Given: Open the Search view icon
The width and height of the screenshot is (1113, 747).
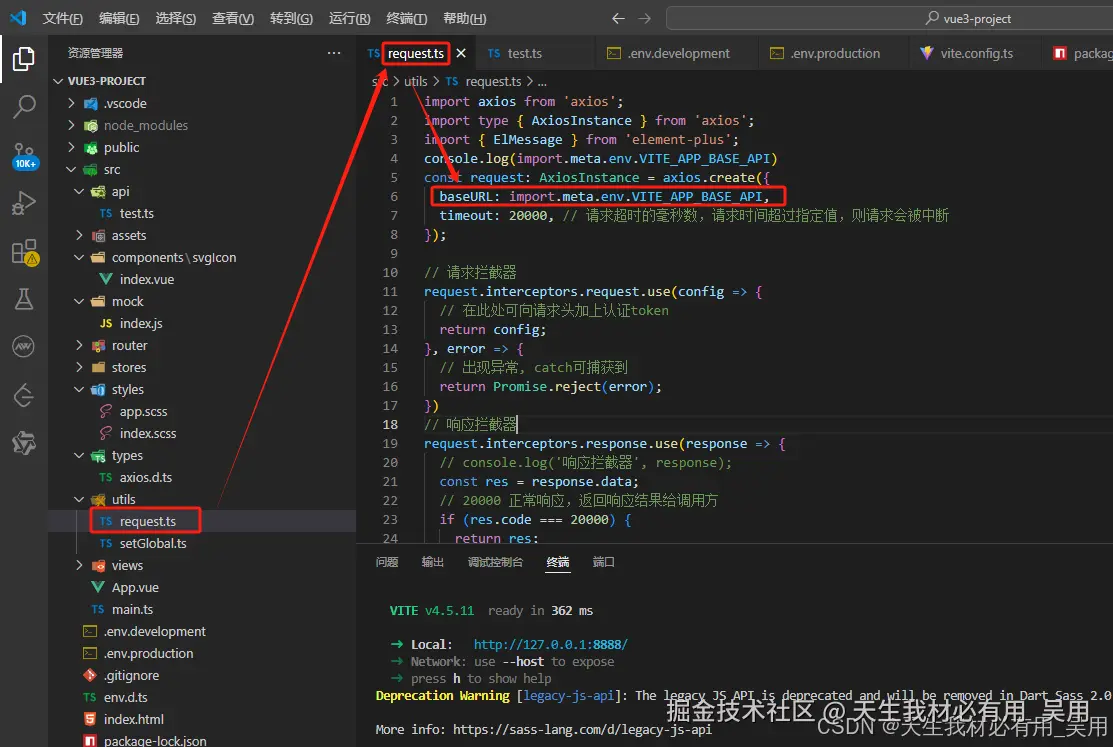Looking at the screenshot, I should click(24, 106).
